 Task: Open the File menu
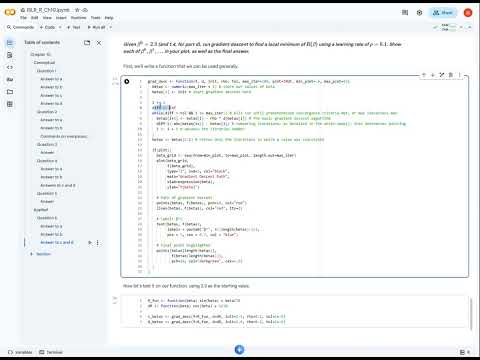coord(23,18)
